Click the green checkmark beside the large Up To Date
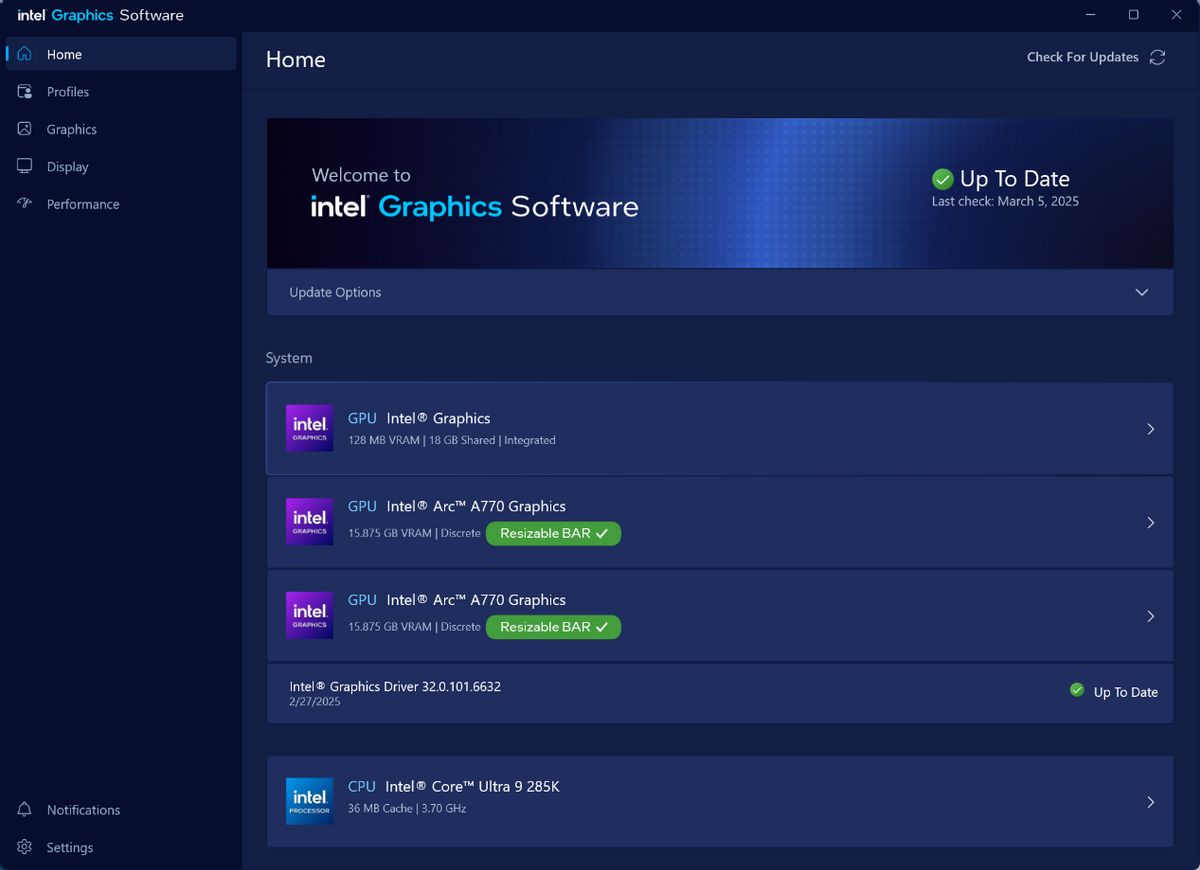This screenshot has height=870, width=1200. click(x=942, y=179)
